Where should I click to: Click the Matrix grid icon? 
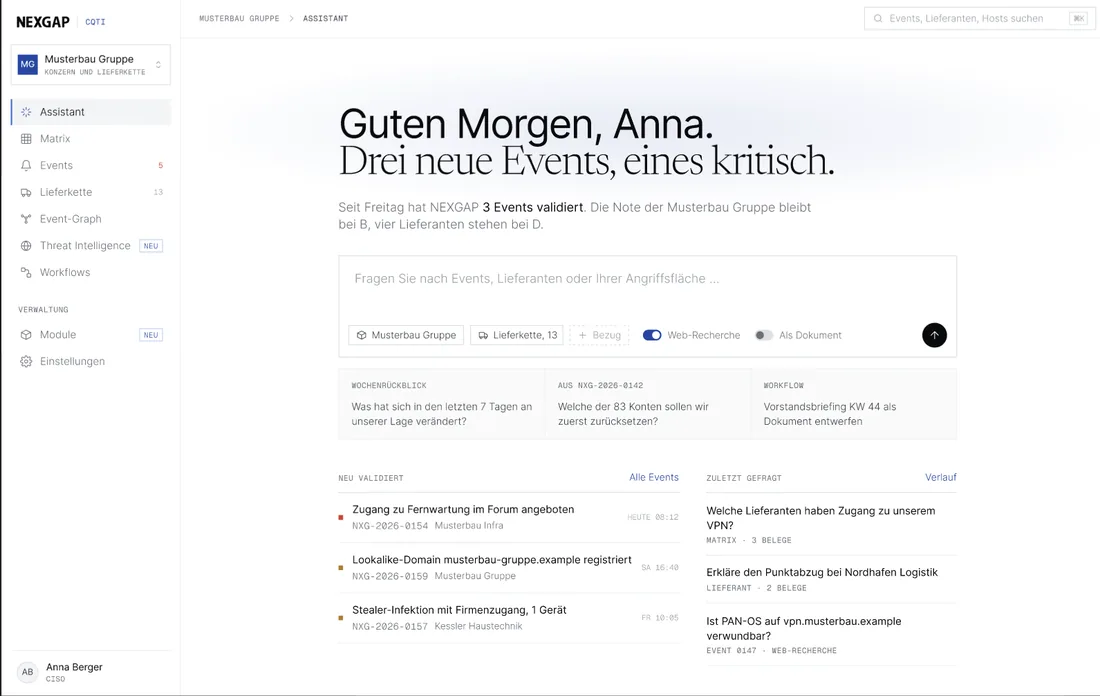(x=26, y=139)
